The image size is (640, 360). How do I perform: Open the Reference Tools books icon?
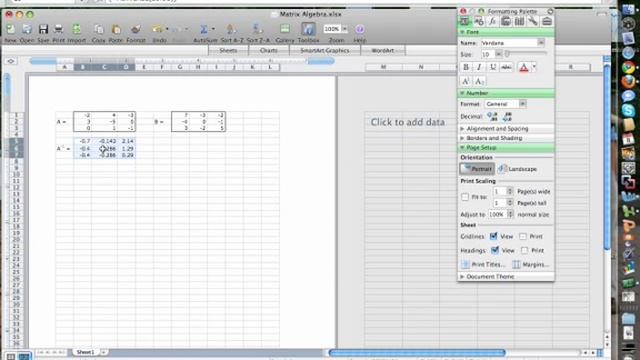(519, 21)
